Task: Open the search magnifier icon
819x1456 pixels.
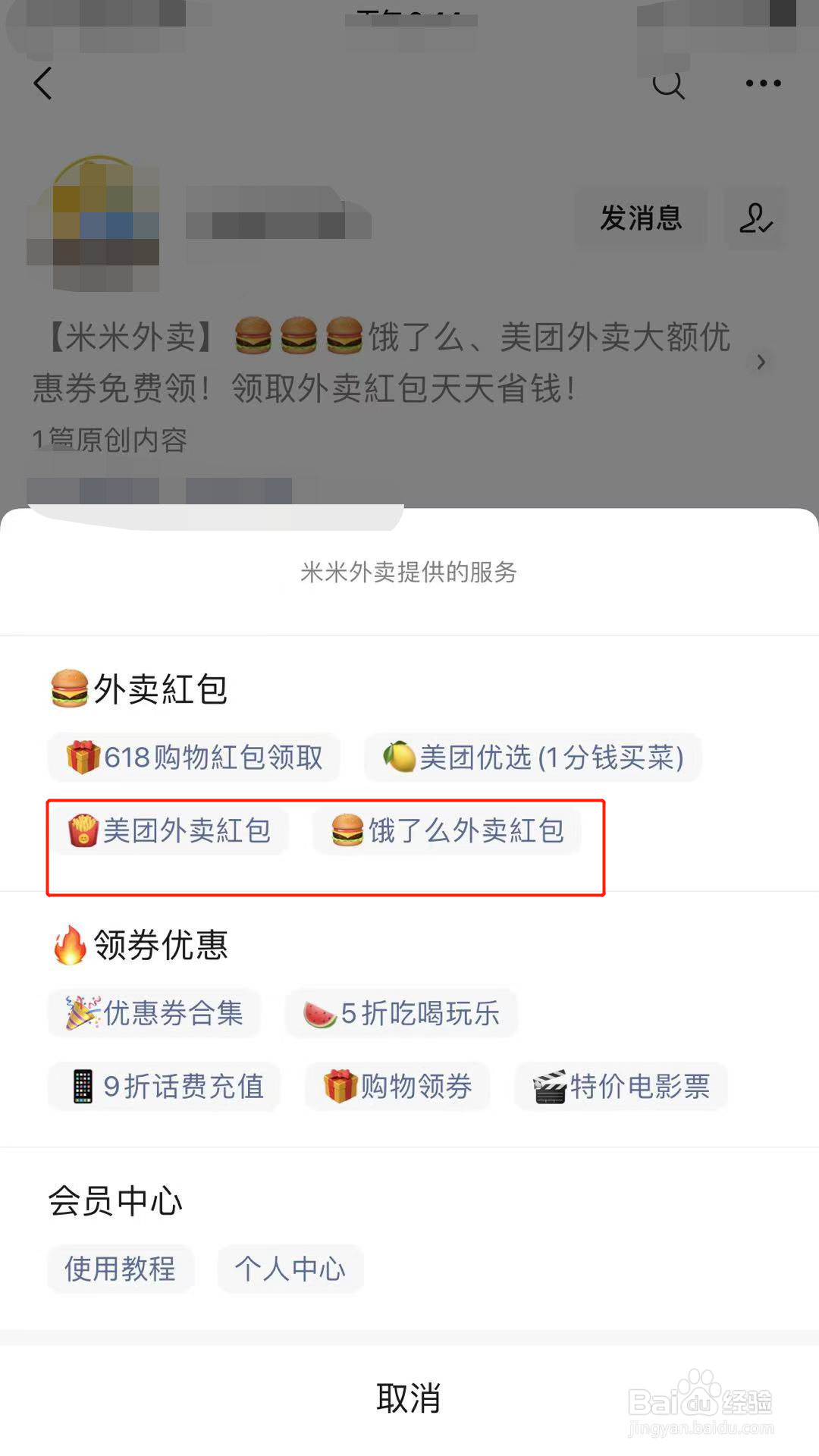Action: click(x=669, y=83)
